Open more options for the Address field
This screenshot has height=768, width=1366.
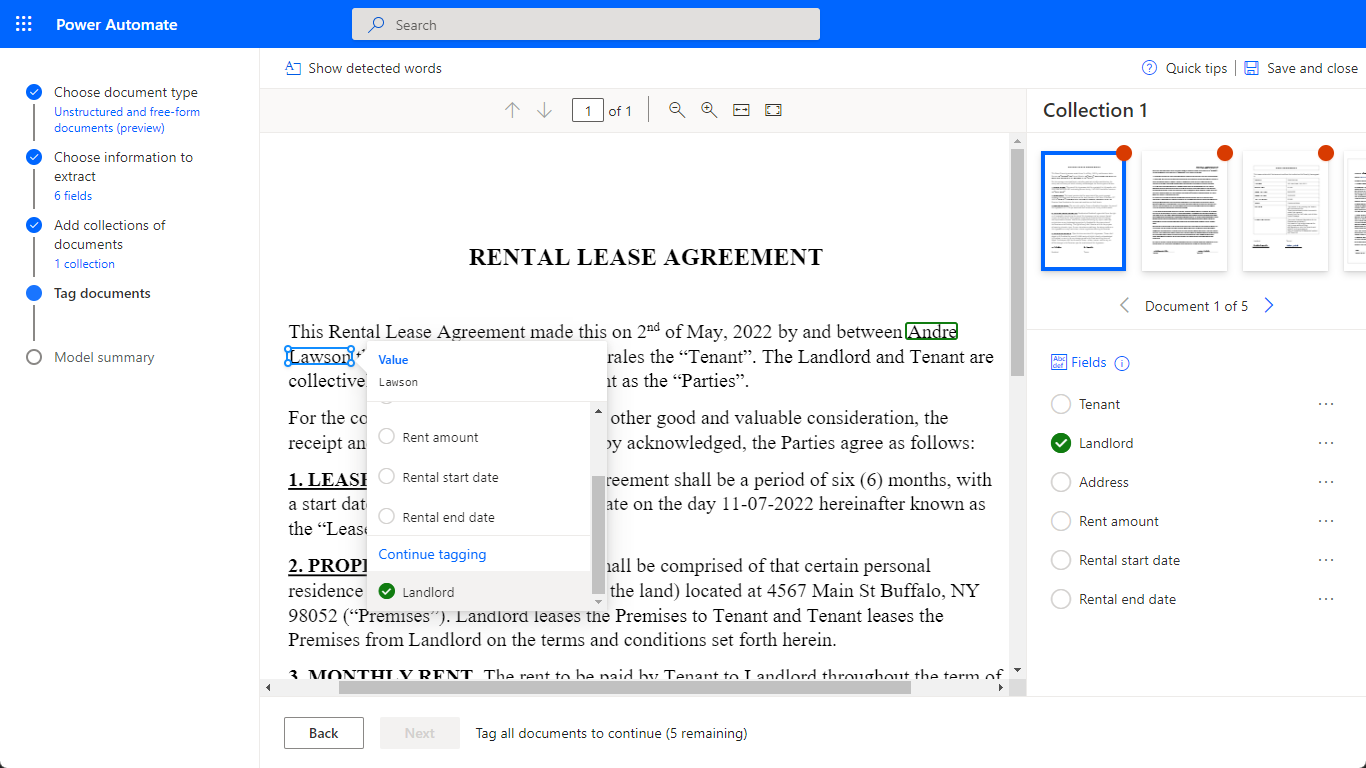click(1326, 482)
